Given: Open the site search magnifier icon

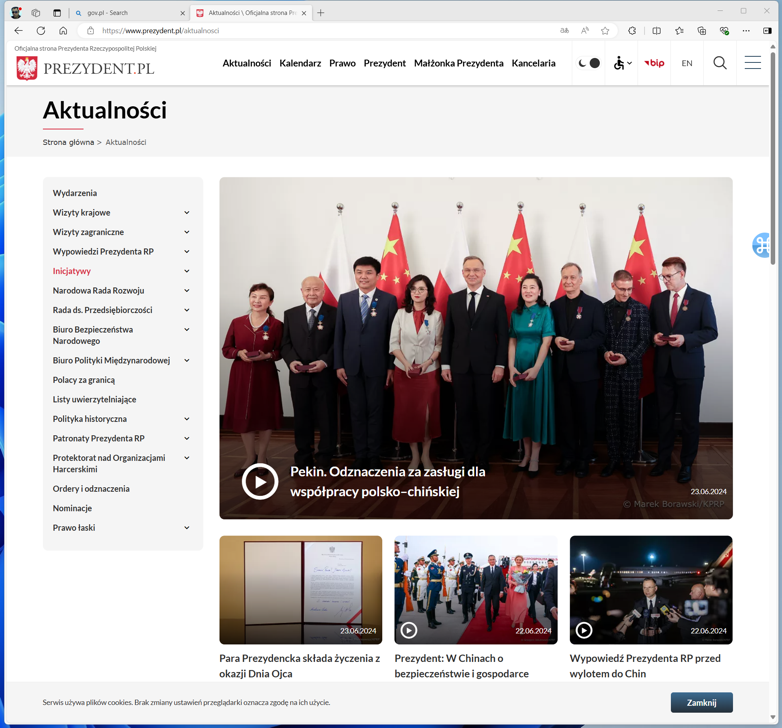Looking at the screenshot, I should click(719, 63).
